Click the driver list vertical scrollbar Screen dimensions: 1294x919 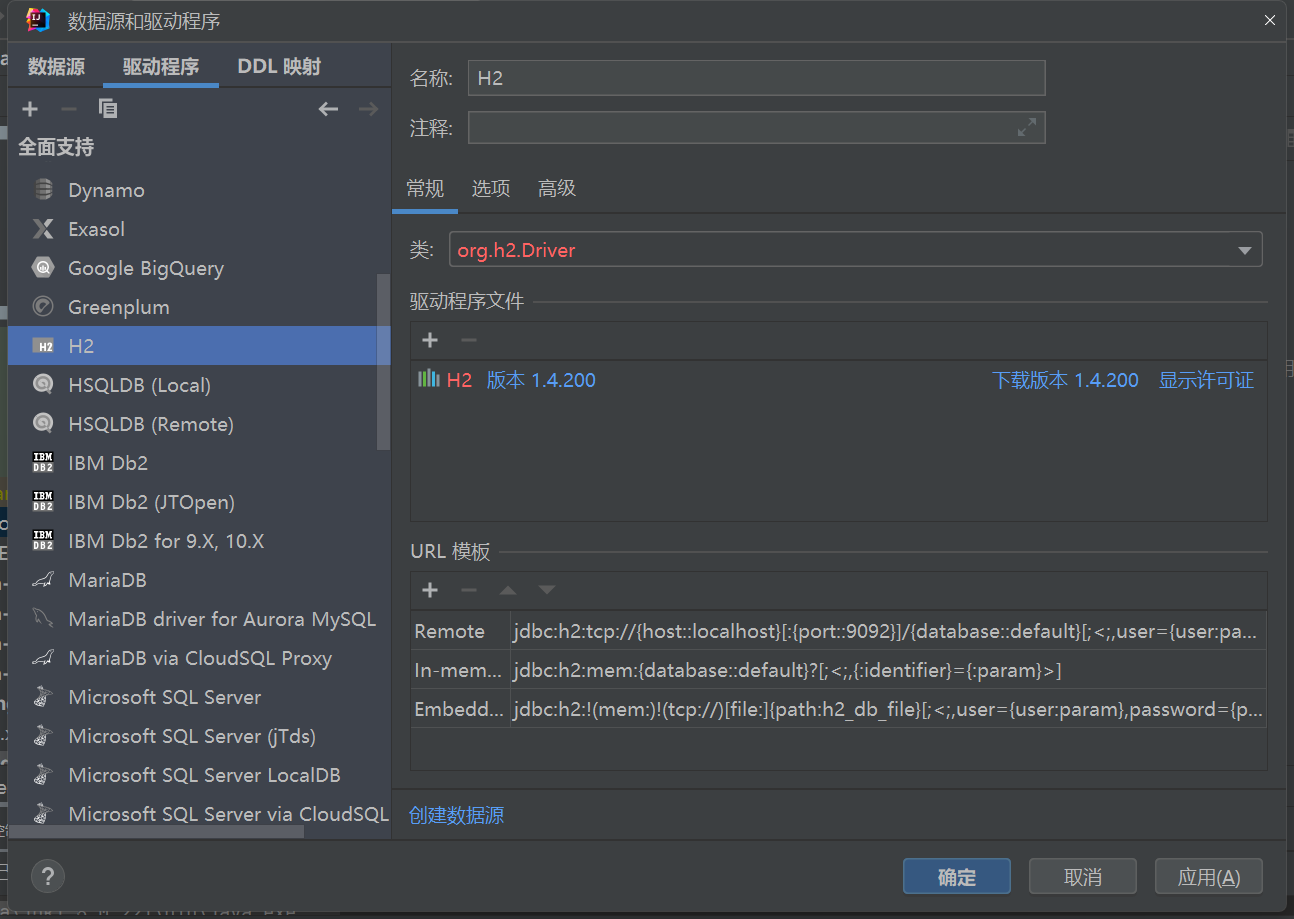(x=383, y=362)
